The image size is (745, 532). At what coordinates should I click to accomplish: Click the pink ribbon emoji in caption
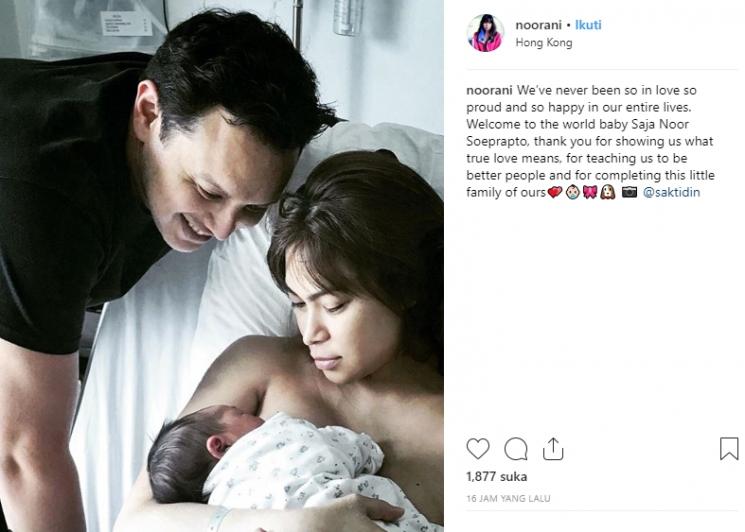coord(590,192)
